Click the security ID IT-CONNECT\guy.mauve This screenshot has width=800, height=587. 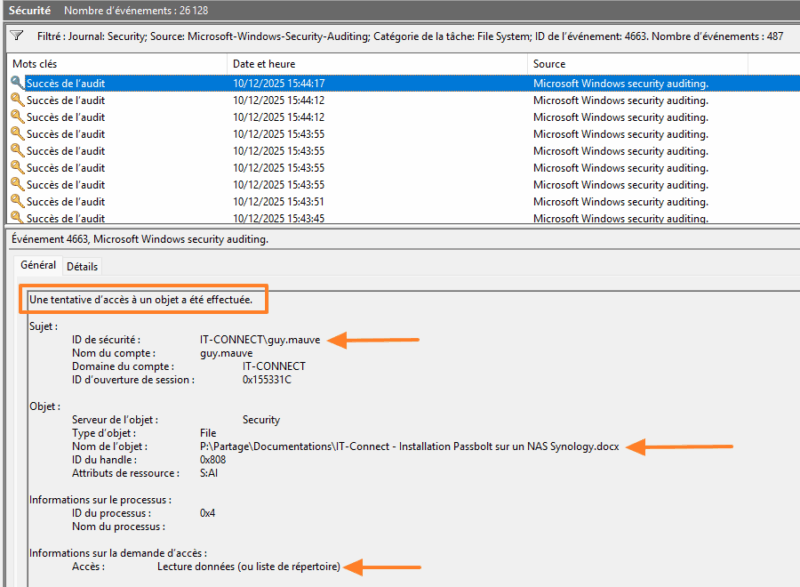point(260,340)
